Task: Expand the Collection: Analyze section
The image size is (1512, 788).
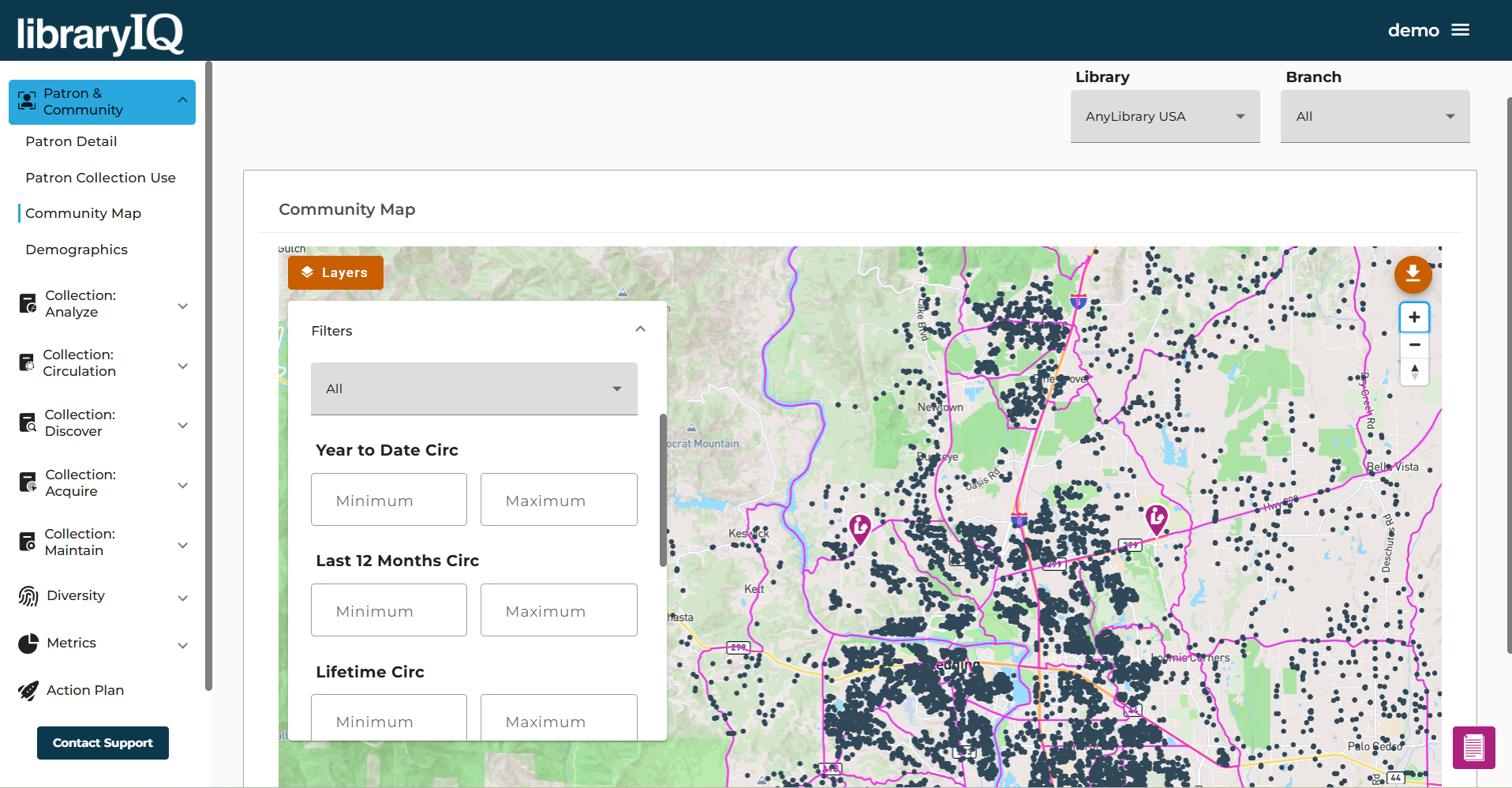Action: coord(182,306)
